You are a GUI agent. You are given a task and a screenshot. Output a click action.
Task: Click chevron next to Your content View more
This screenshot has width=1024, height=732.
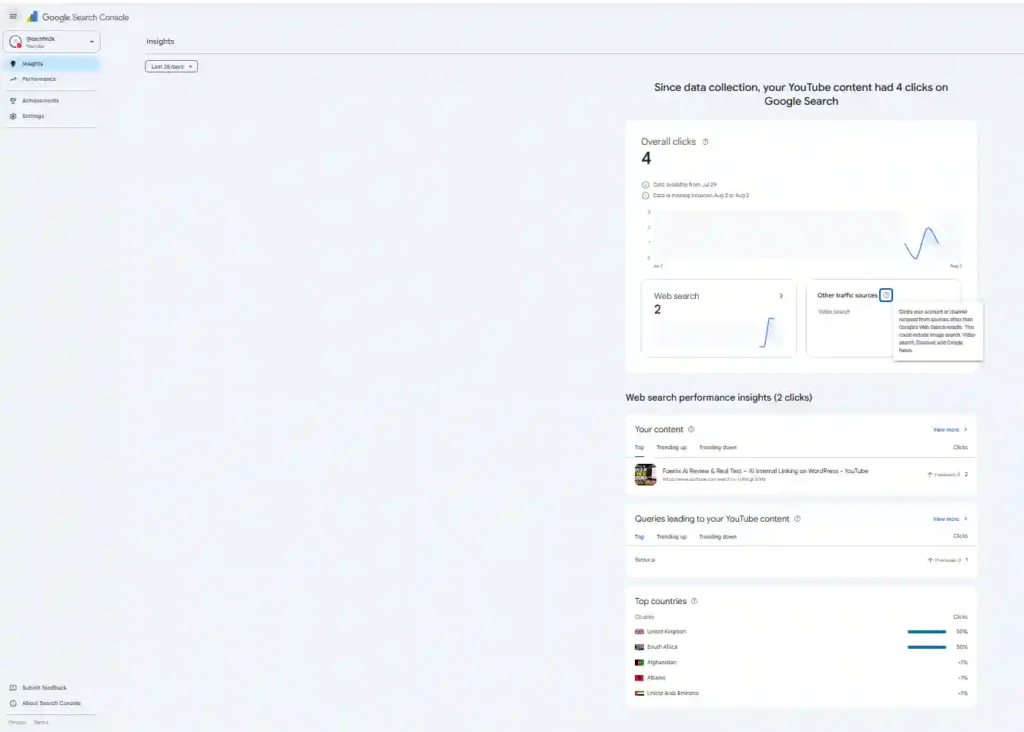click(965, 430)
